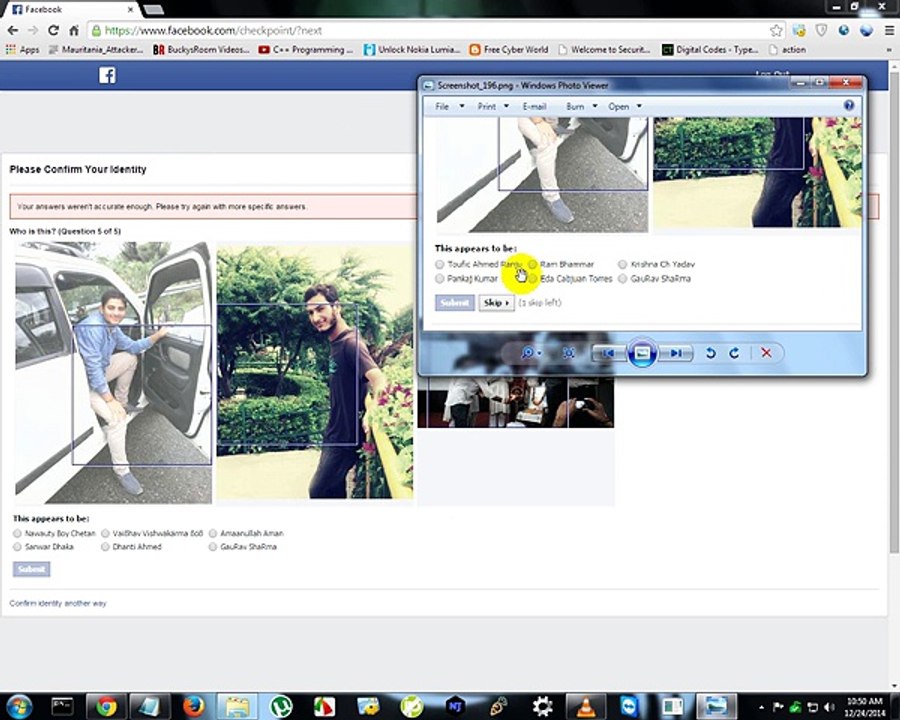Open the Apps bookmarks shortcut
900x720 pixels.
pyautogui.click(x=23, y=50)
